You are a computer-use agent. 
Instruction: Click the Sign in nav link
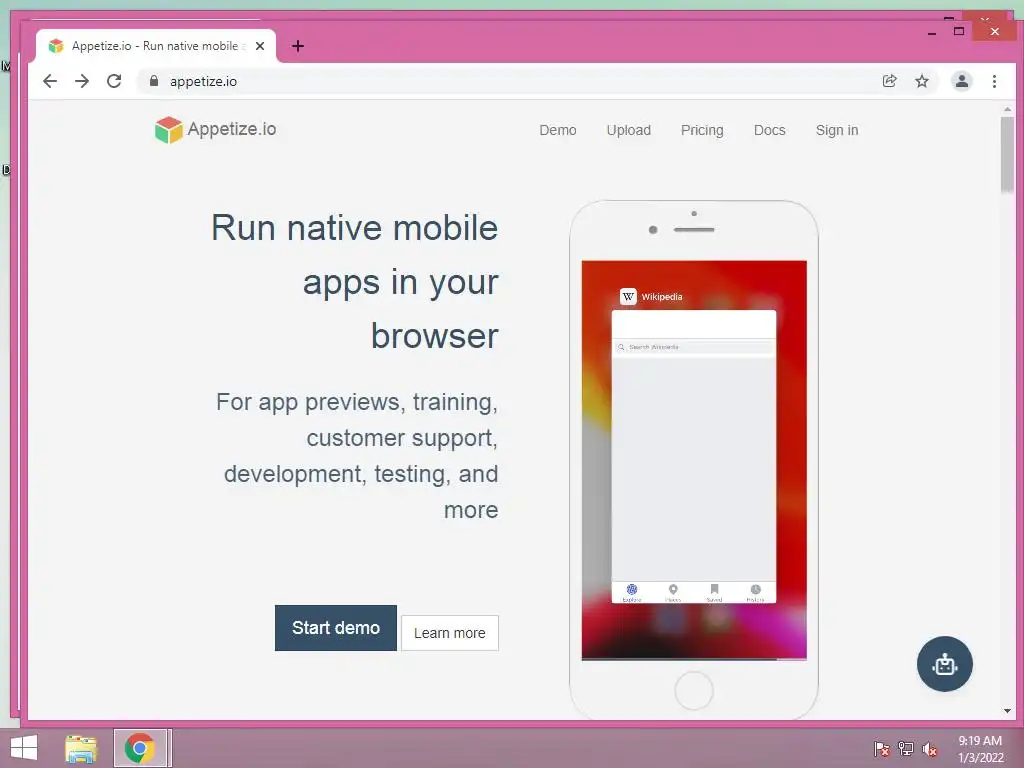[x=837, y=130]
